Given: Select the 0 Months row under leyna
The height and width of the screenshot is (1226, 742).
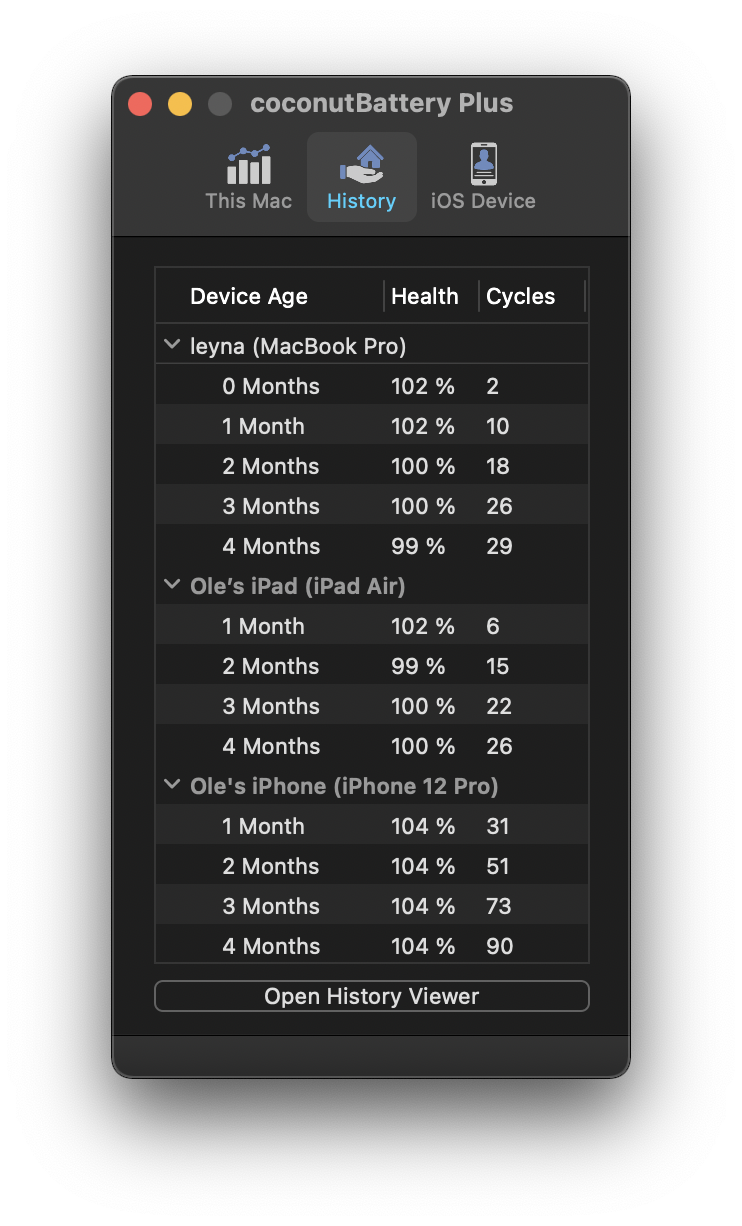Looking at the screenshot, I should 371,386.
